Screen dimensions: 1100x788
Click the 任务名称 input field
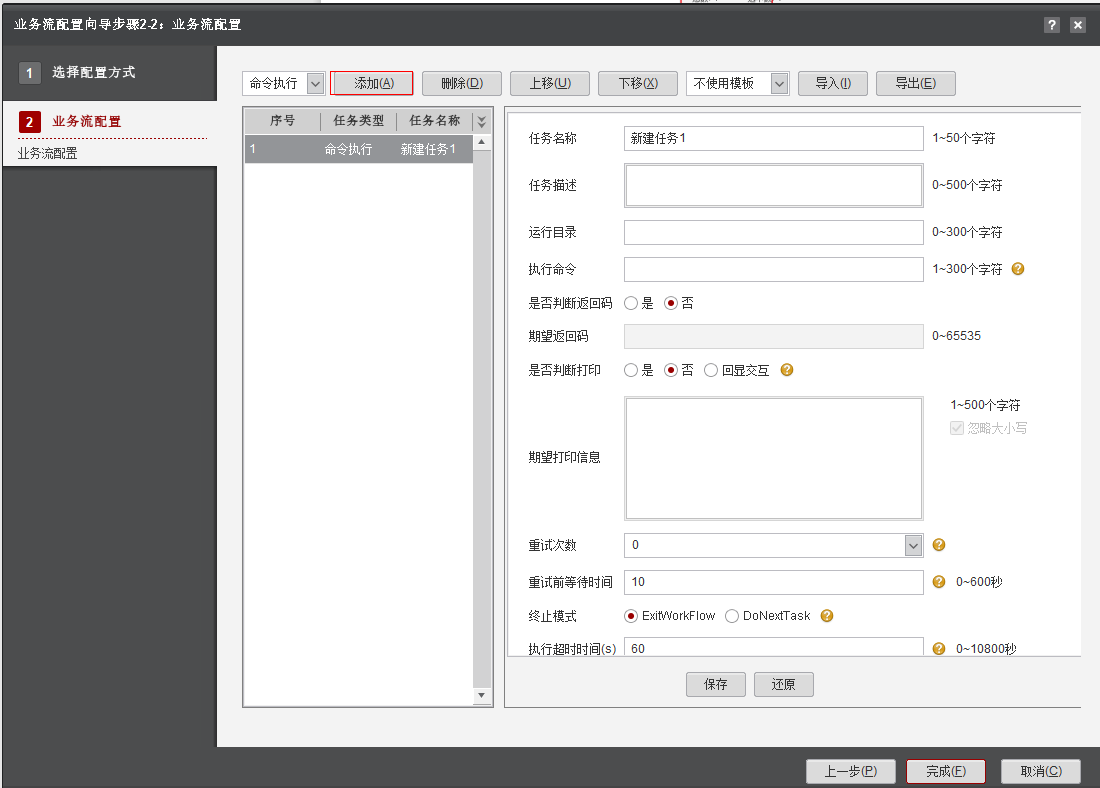pyautogui.click(x=773, y=138)
